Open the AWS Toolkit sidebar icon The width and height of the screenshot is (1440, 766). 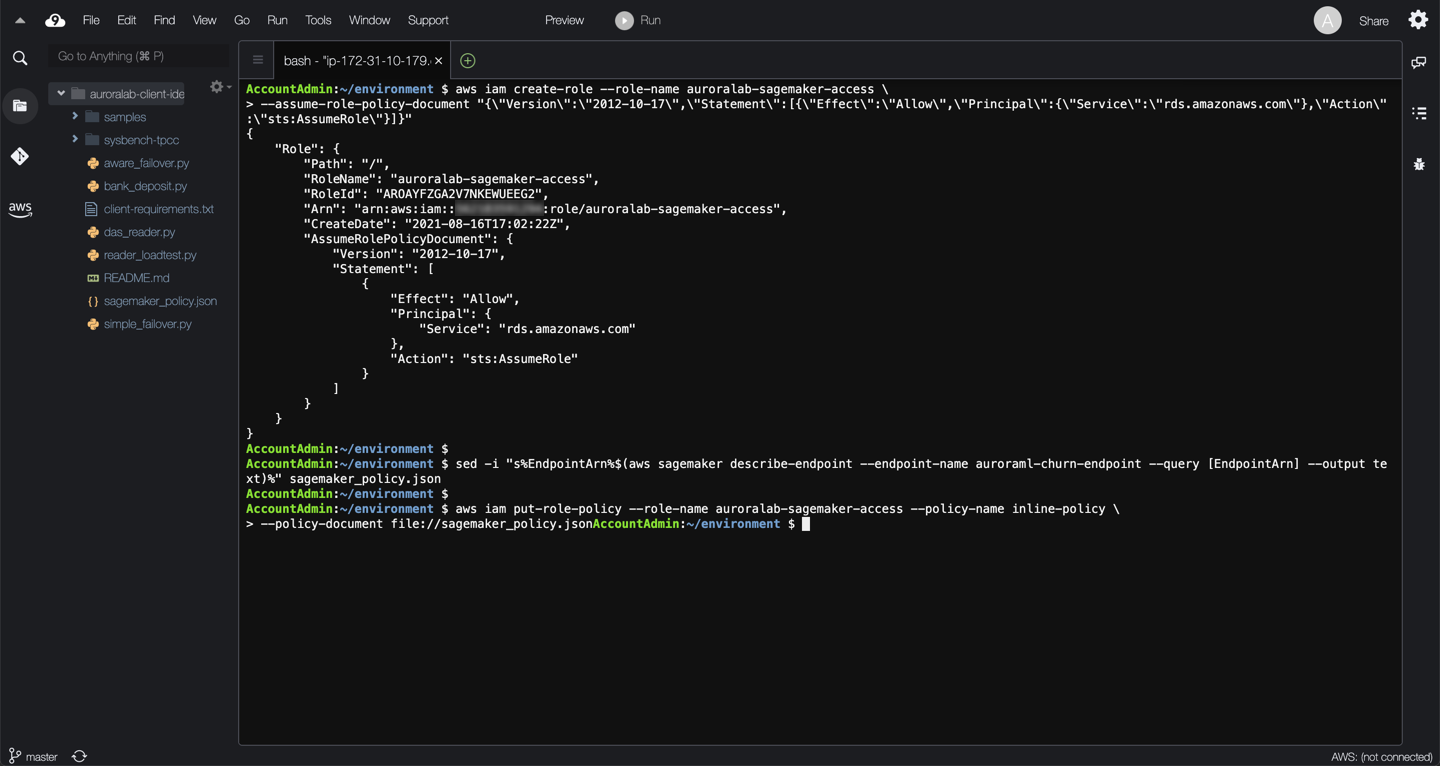coord(20,209)
